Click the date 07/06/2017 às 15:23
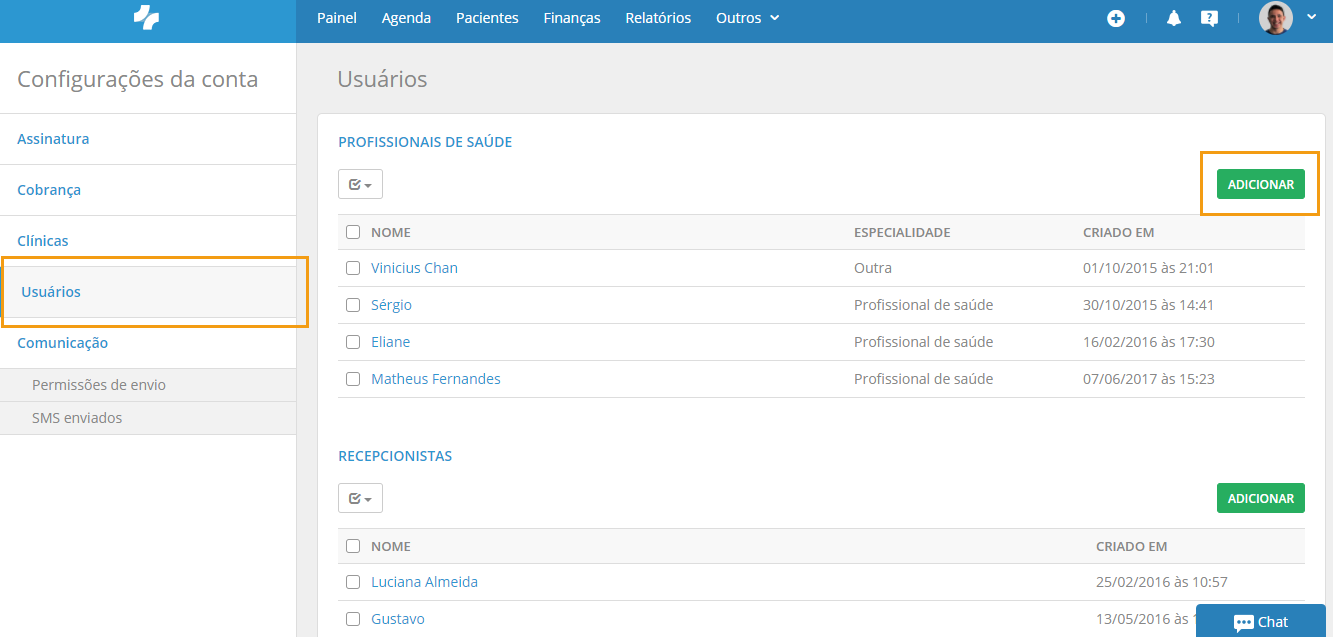 [x=1149, y=379]
